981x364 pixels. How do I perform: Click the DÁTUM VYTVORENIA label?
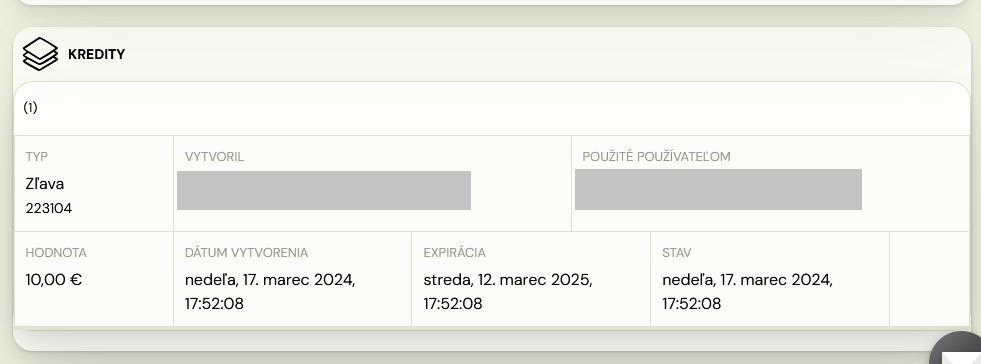tap(247, 253)
